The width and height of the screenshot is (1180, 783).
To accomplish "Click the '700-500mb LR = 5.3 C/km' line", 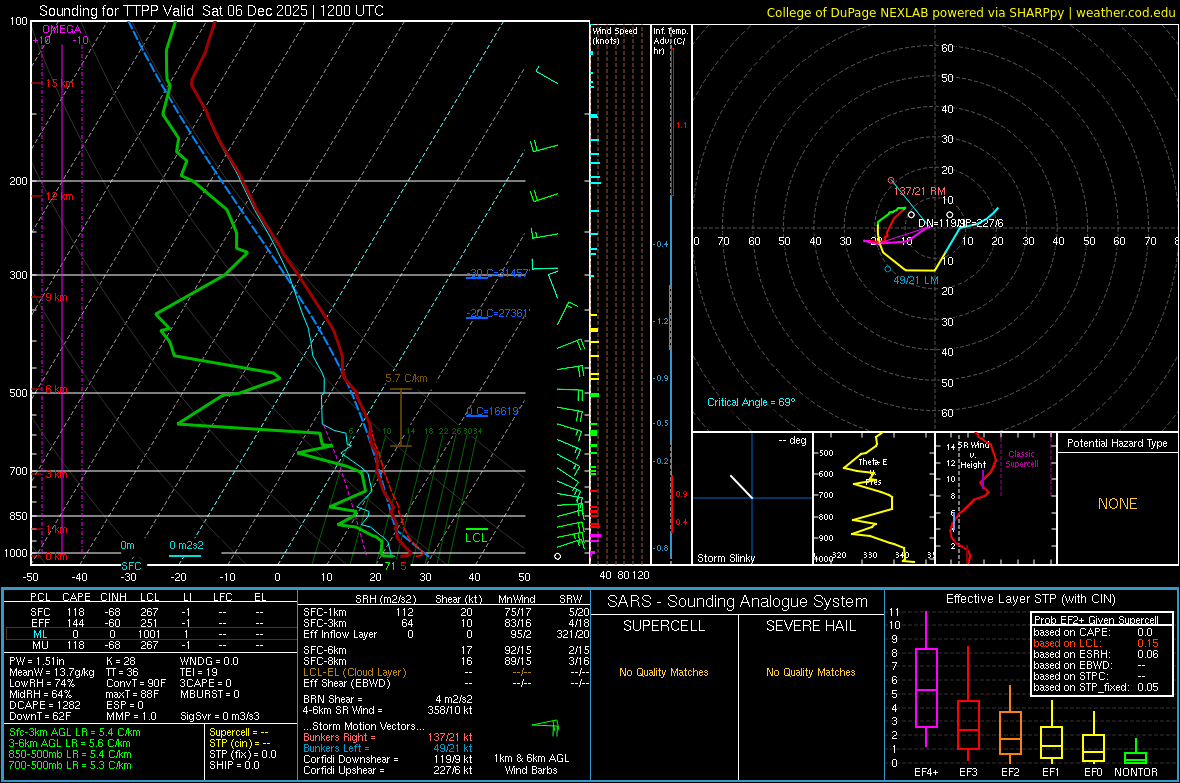I will pyautogui.click(x=70, y=765).
